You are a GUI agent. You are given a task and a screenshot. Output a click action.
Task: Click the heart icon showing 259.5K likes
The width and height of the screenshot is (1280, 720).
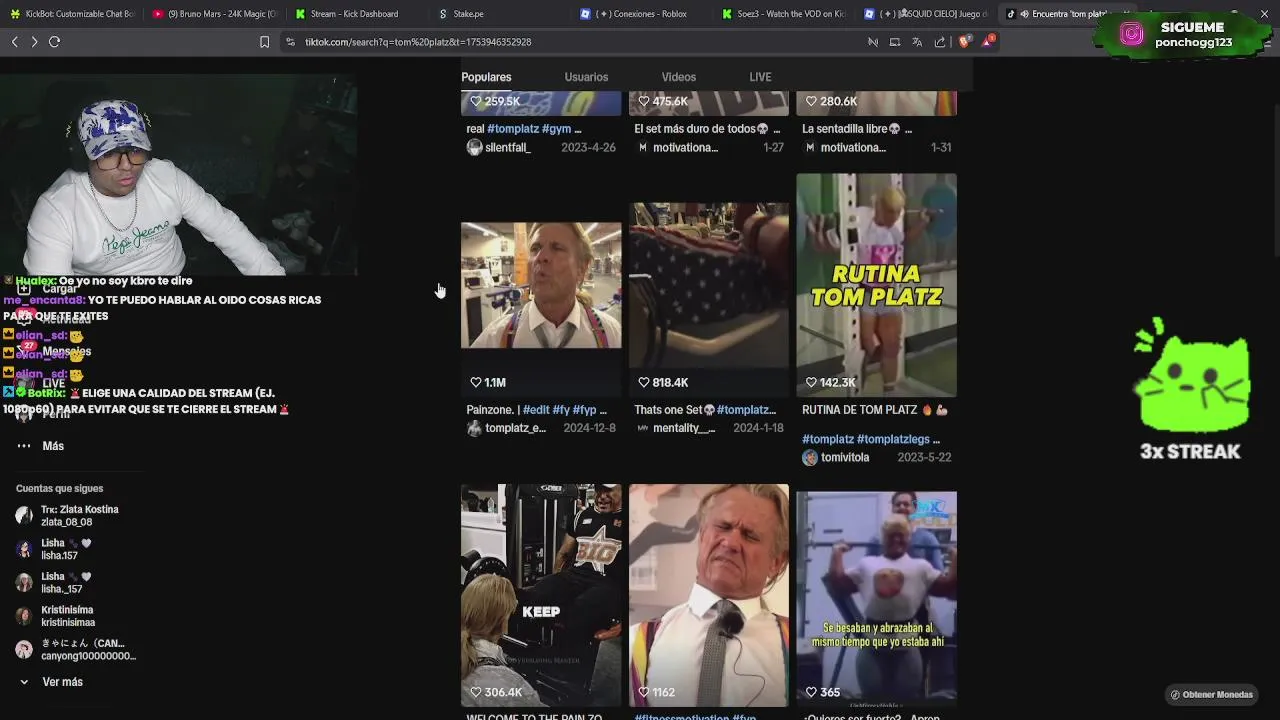point(476,101)
